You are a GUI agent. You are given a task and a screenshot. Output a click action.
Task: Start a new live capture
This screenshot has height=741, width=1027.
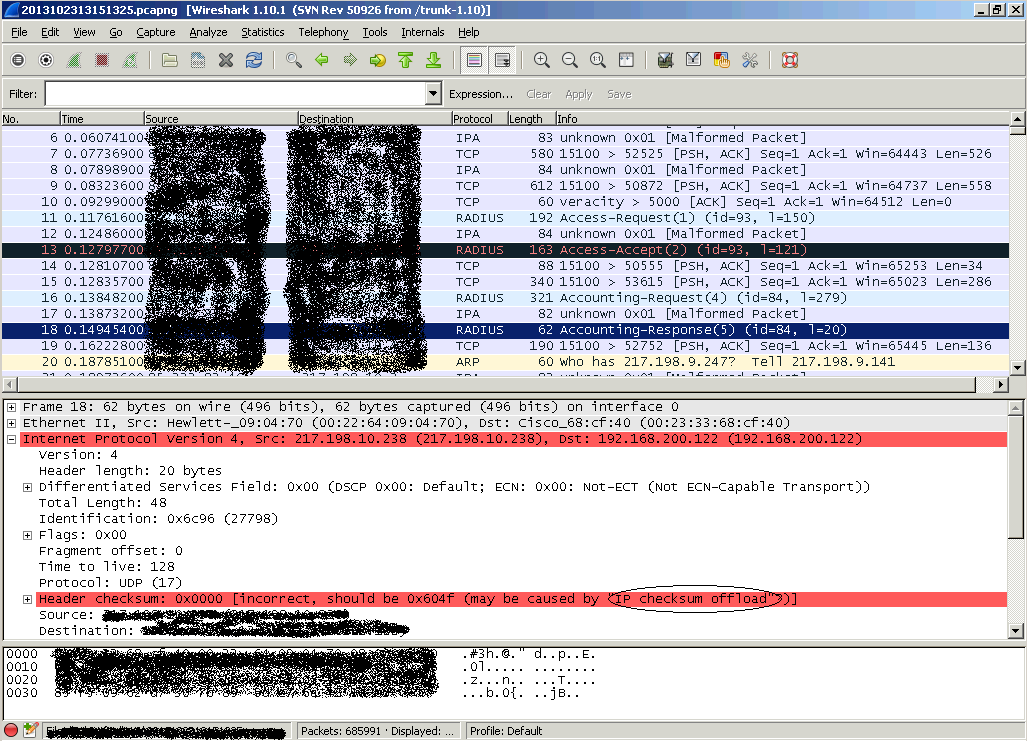[x=74, y=60]
